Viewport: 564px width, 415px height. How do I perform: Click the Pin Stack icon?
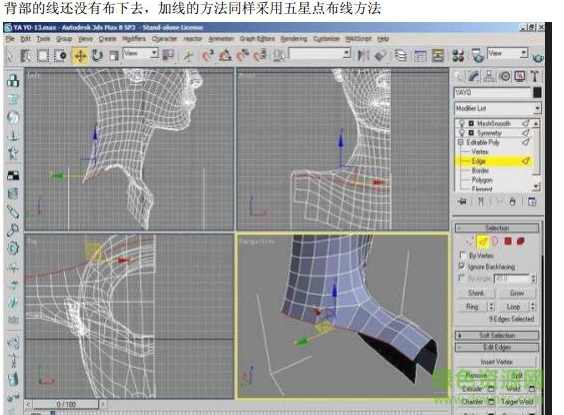[463, 202]
